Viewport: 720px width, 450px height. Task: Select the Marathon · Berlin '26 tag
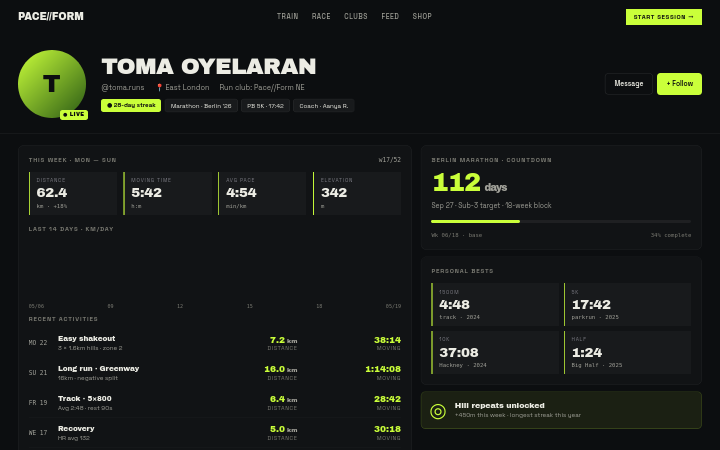(201, 106)
